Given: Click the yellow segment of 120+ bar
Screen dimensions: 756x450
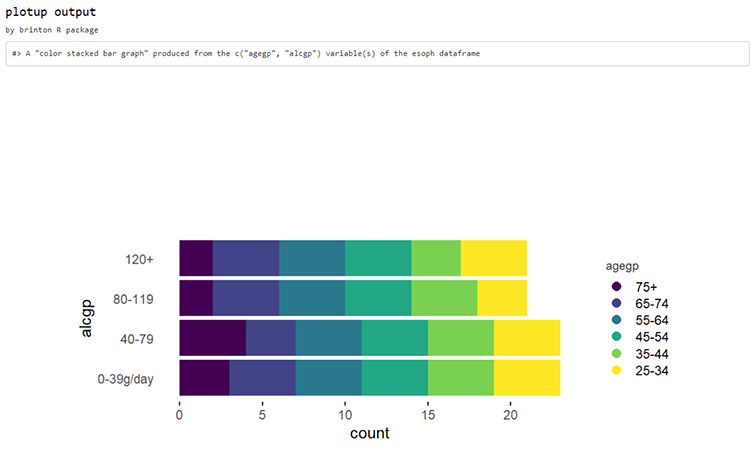Looking at the screenshot, I should coord(494,258).
